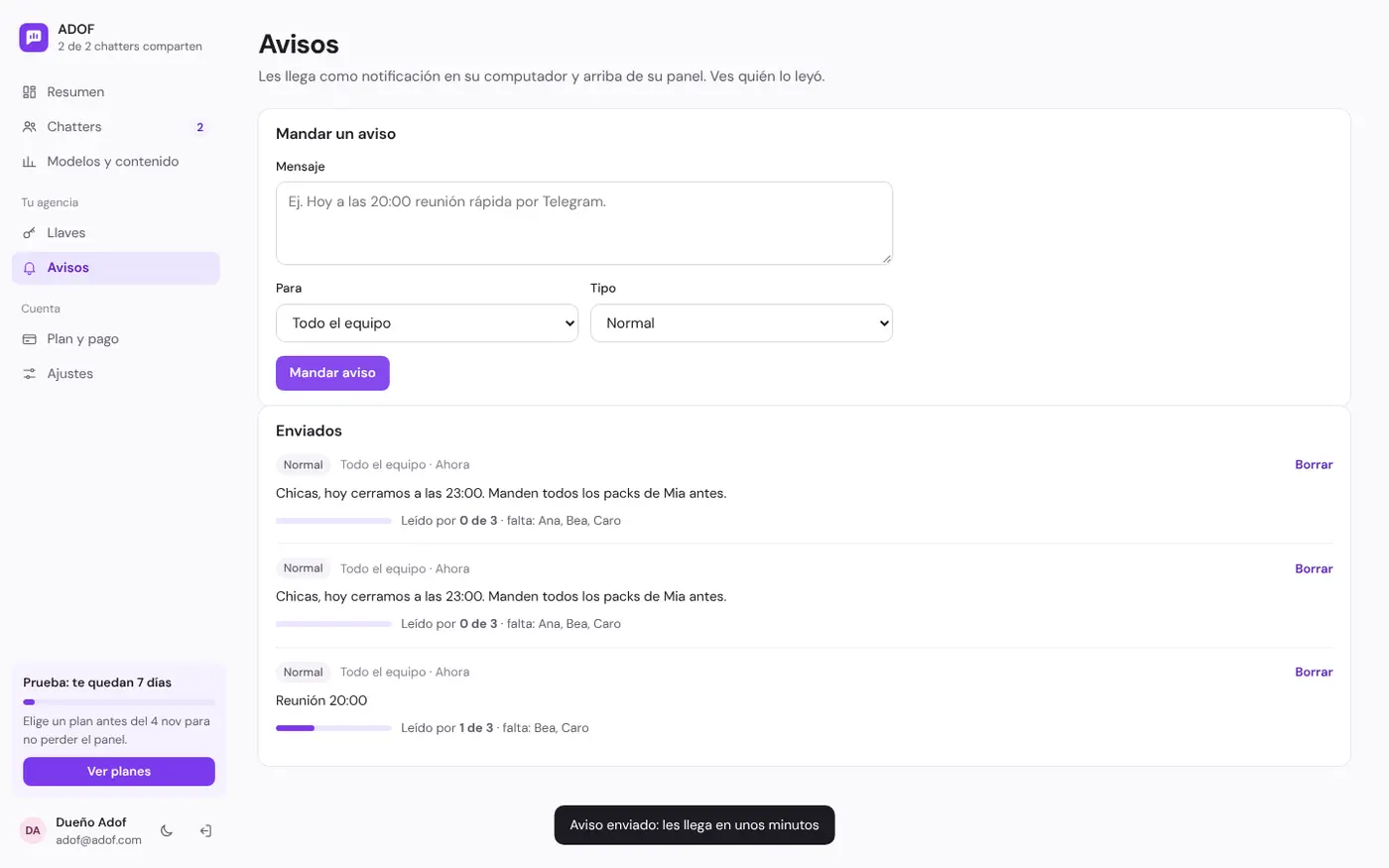Click the toast 'Aviso enviado: les llega en unos minutos'
Screen dimensions: 1389x868
point(694,825)
